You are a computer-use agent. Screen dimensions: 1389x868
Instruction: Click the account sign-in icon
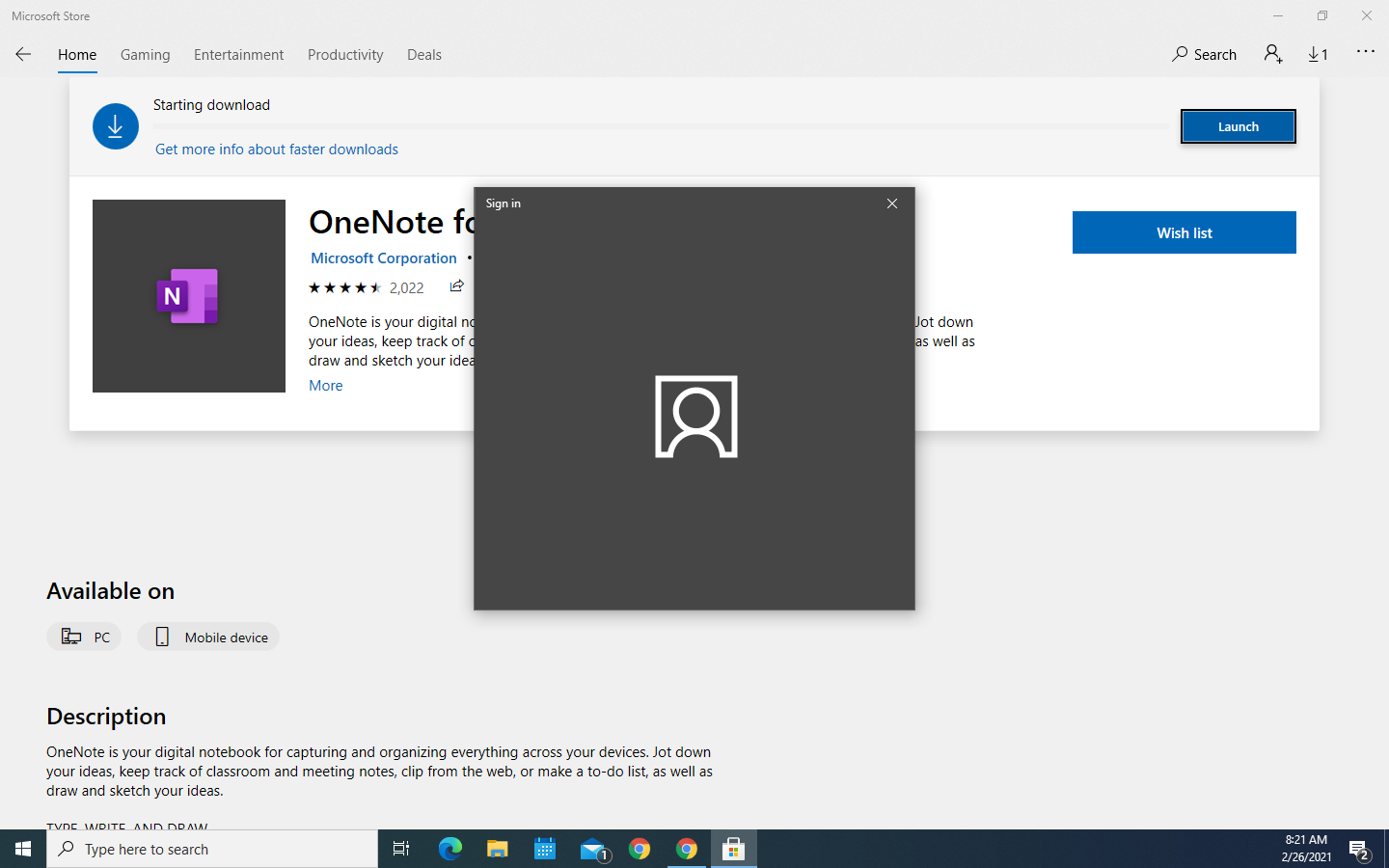[x=1273, y=54]
